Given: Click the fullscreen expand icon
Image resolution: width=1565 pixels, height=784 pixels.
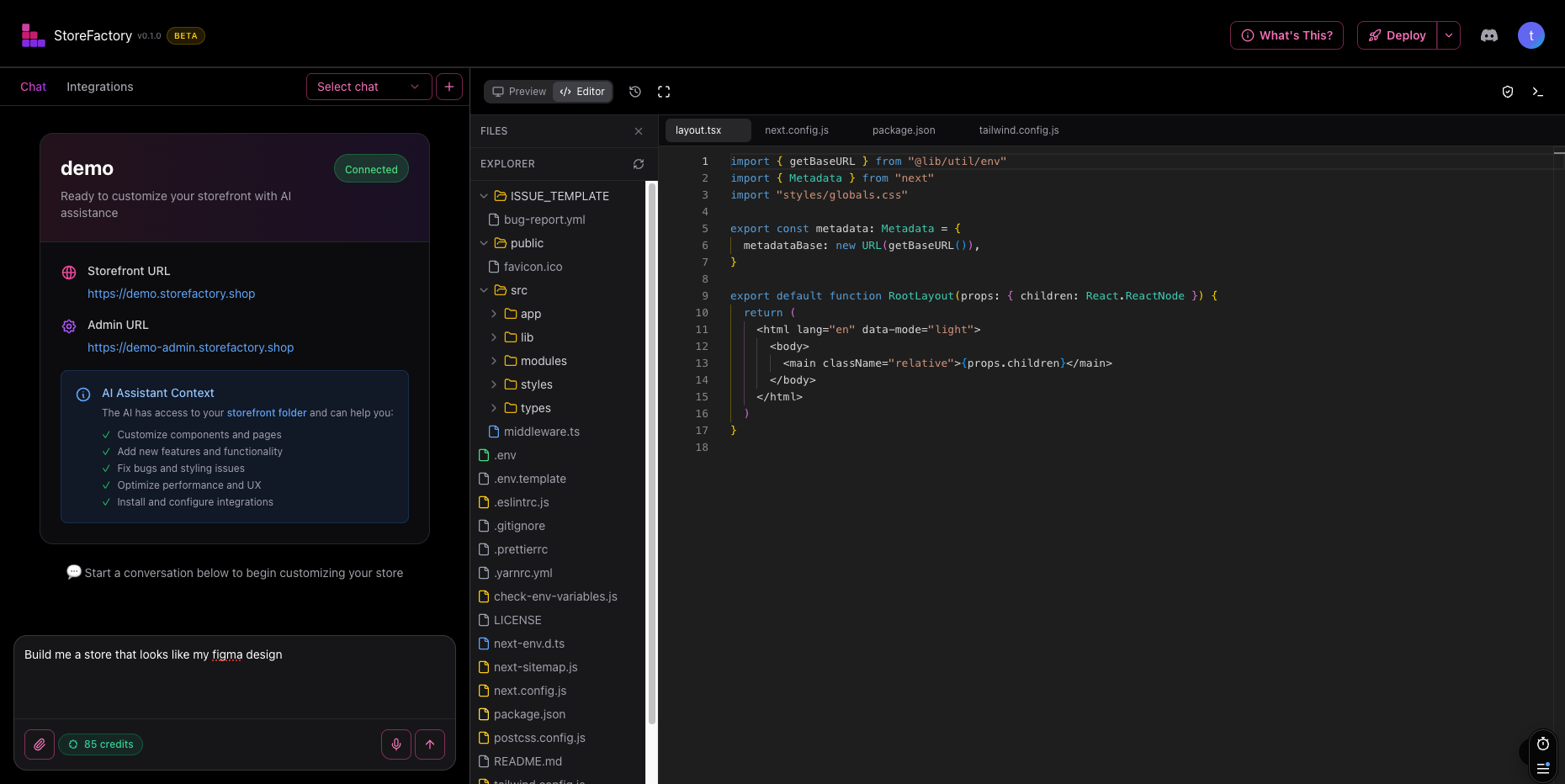Looking at the screenshot, I should [664, 92].
